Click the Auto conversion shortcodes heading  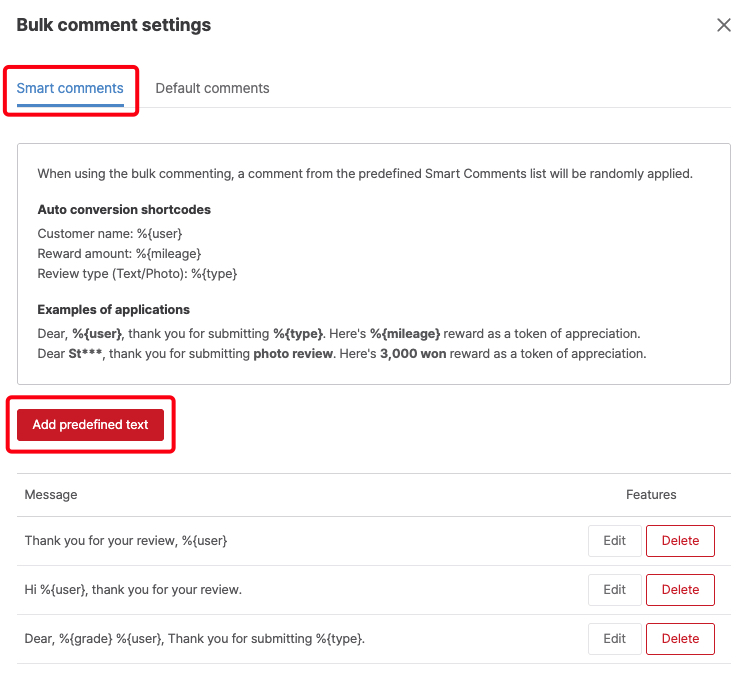[124, 210]
